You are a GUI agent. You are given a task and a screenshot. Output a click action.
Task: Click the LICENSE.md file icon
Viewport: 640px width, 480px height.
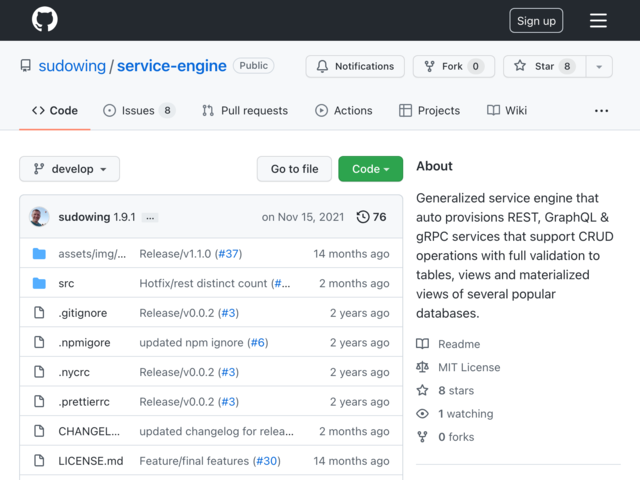click(39, 460)
